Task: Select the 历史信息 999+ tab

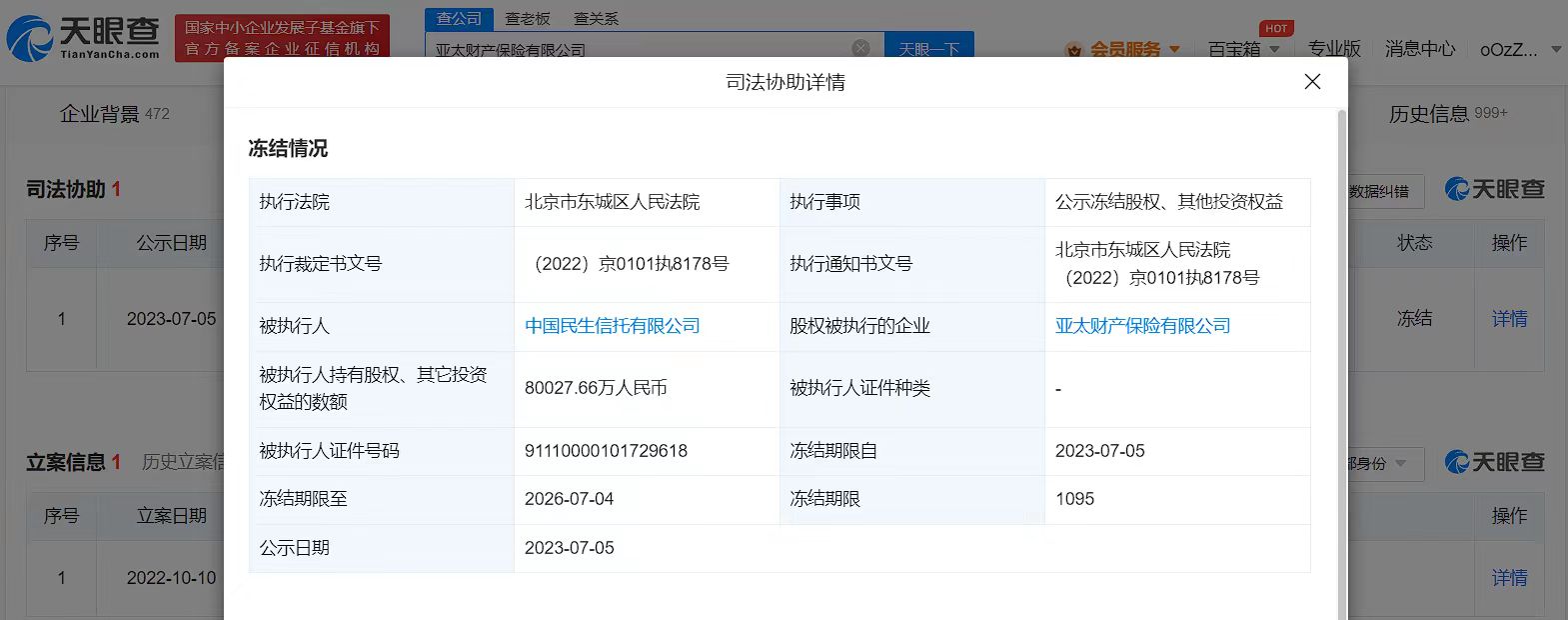Action: (1447, 114)
